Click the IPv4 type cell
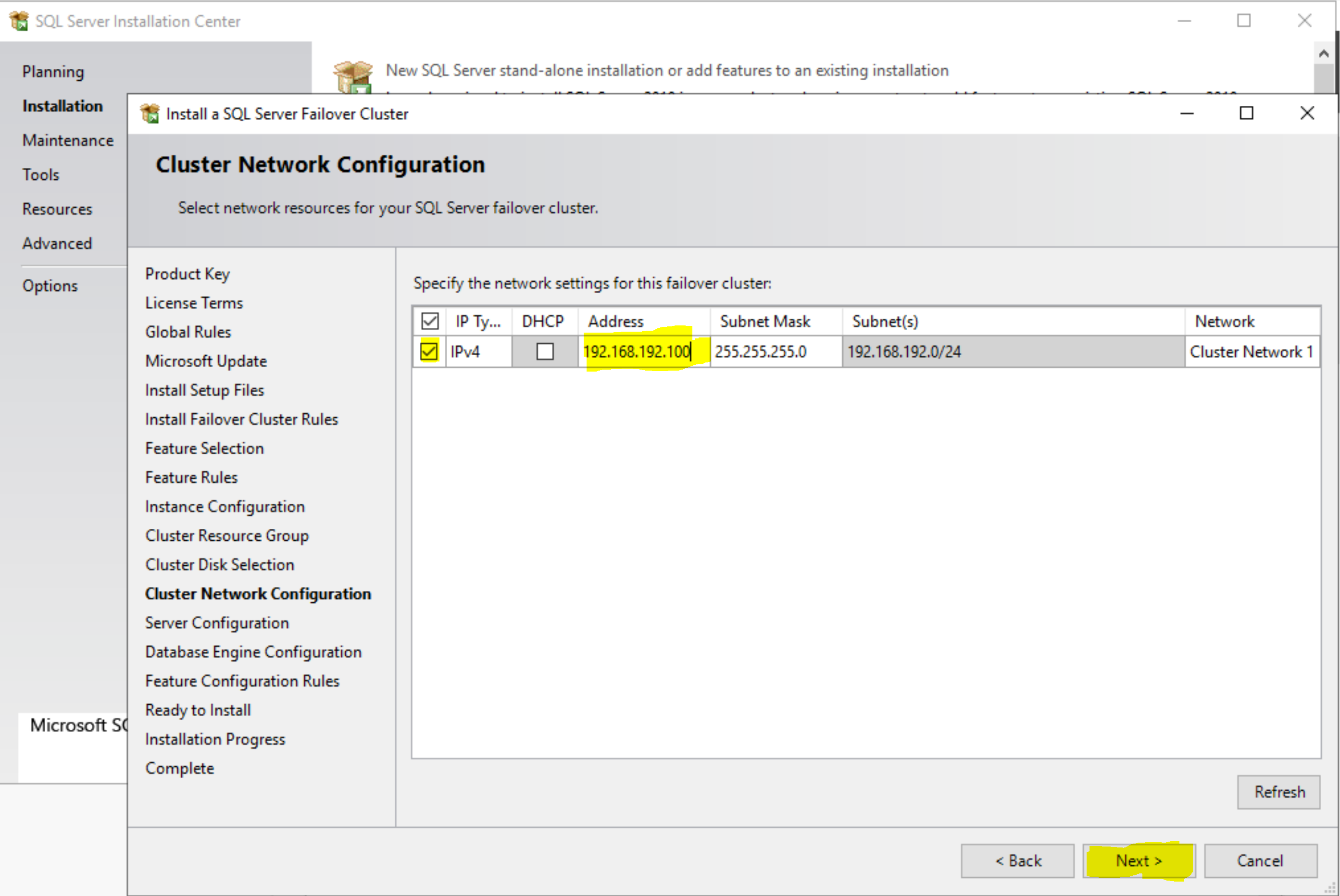This screenshot has height=896, width=1340. tap(479, 351)
